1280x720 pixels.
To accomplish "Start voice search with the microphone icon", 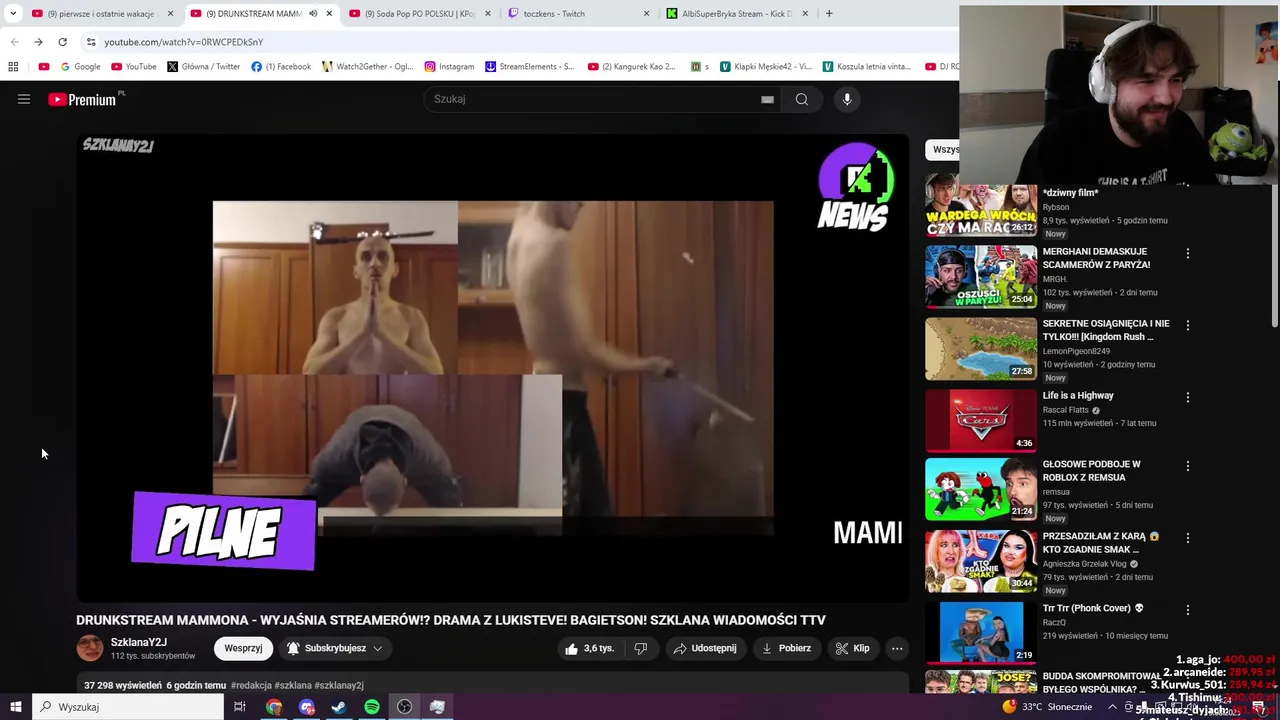I will tap(847, 99).
